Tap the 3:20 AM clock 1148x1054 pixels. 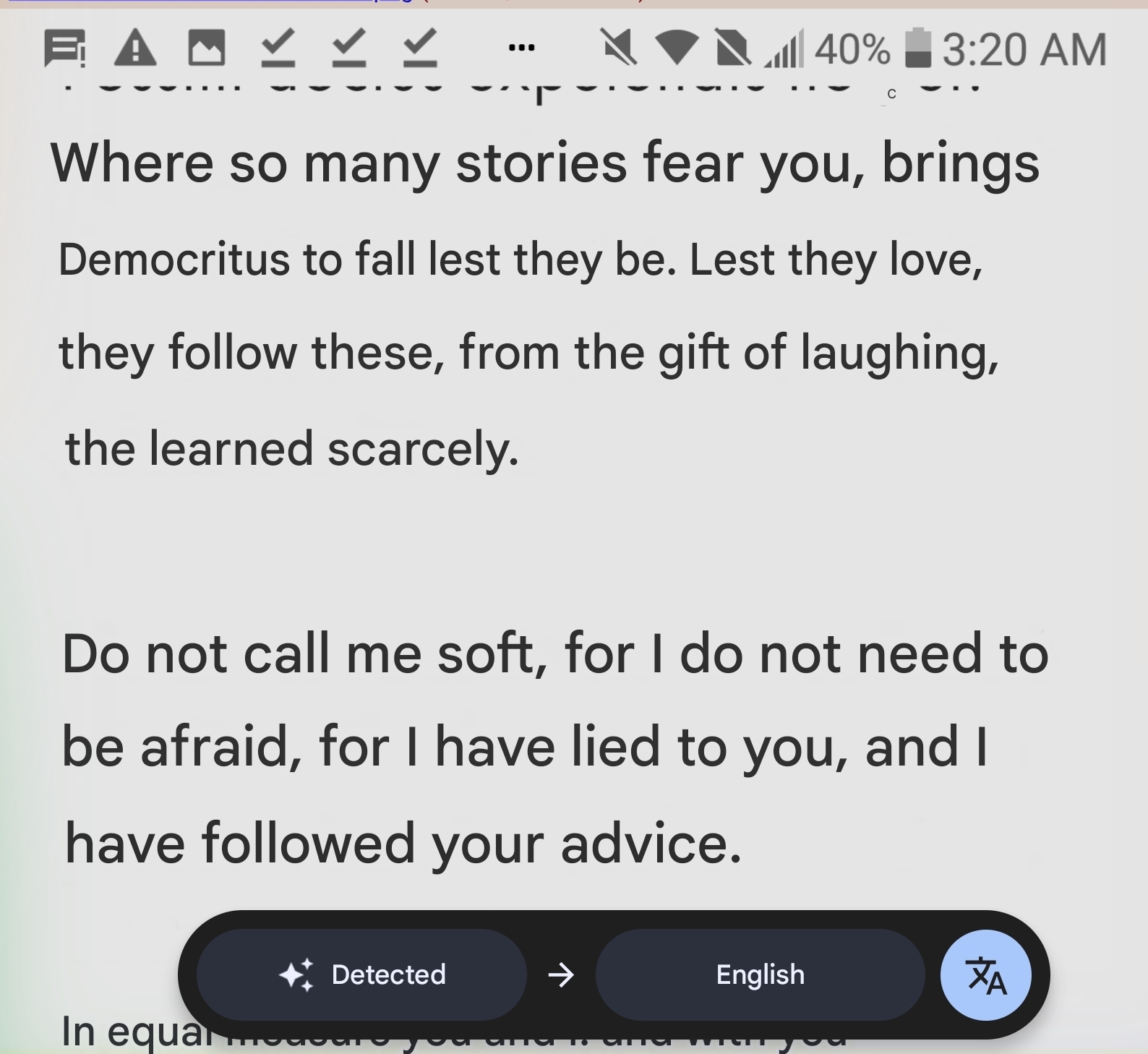point(1024,49)
